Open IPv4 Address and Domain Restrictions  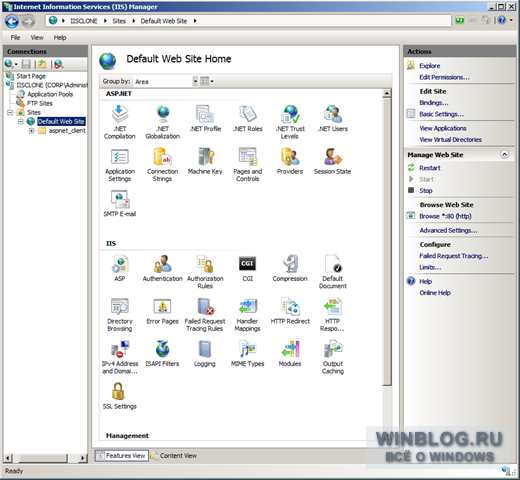[x=120, y=357]
